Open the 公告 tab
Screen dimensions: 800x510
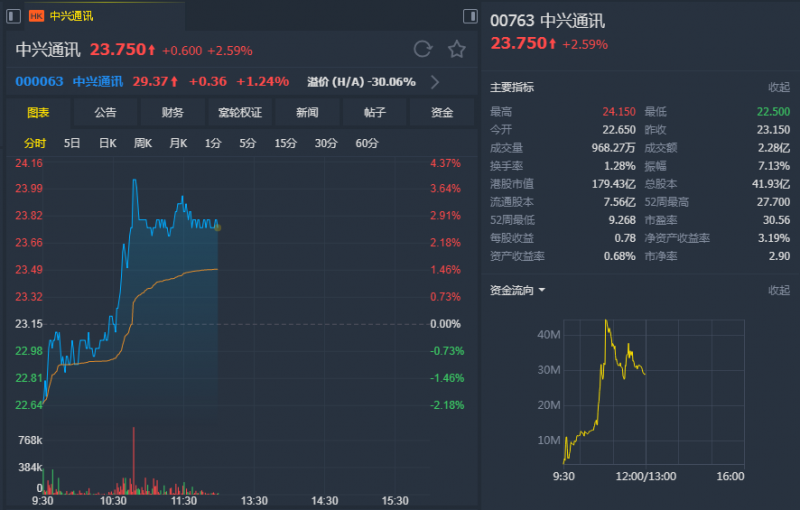click(x=106, y=113)
